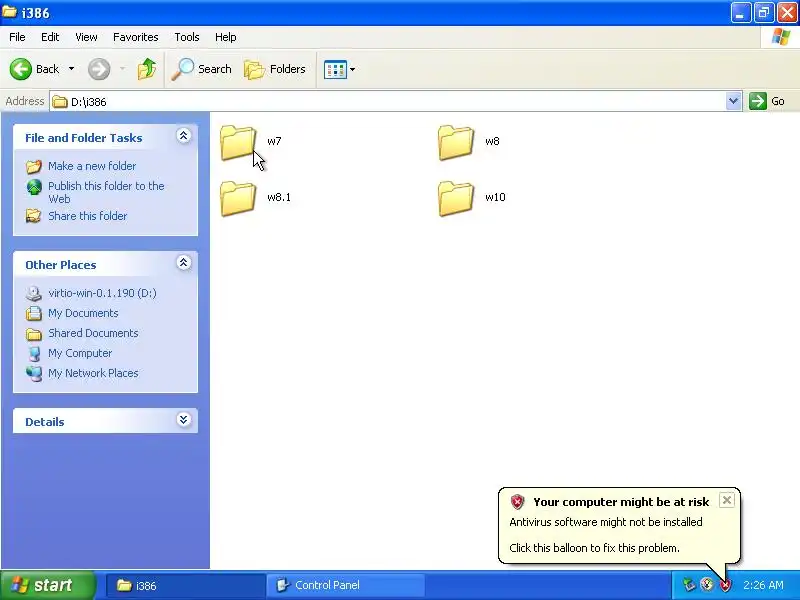800x600 pixels.
Task: Switch to i386 taskbar button
Action: pos(185,585)
